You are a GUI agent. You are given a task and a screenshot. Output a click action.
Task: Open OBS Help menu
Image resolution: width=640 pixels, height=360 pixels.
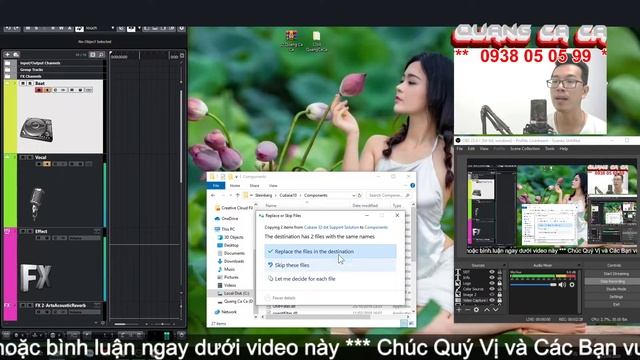(x=564, y=149)
